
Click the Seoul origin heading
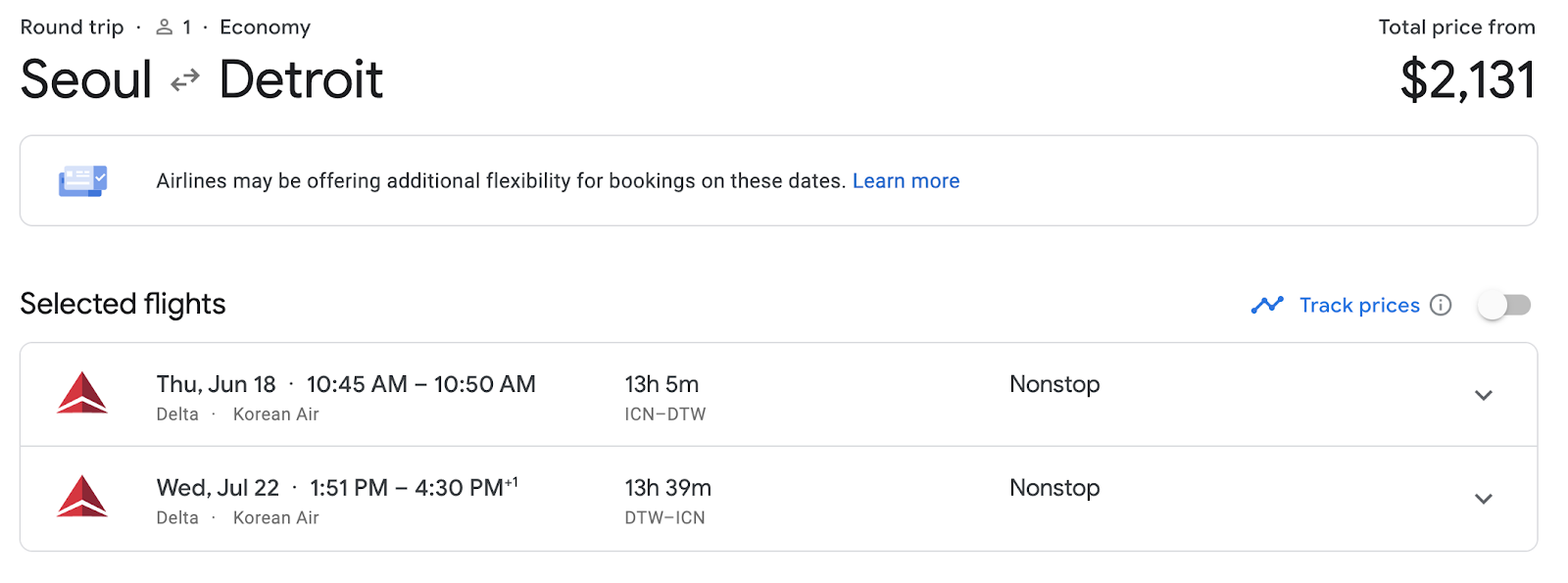tap(86, 79)
